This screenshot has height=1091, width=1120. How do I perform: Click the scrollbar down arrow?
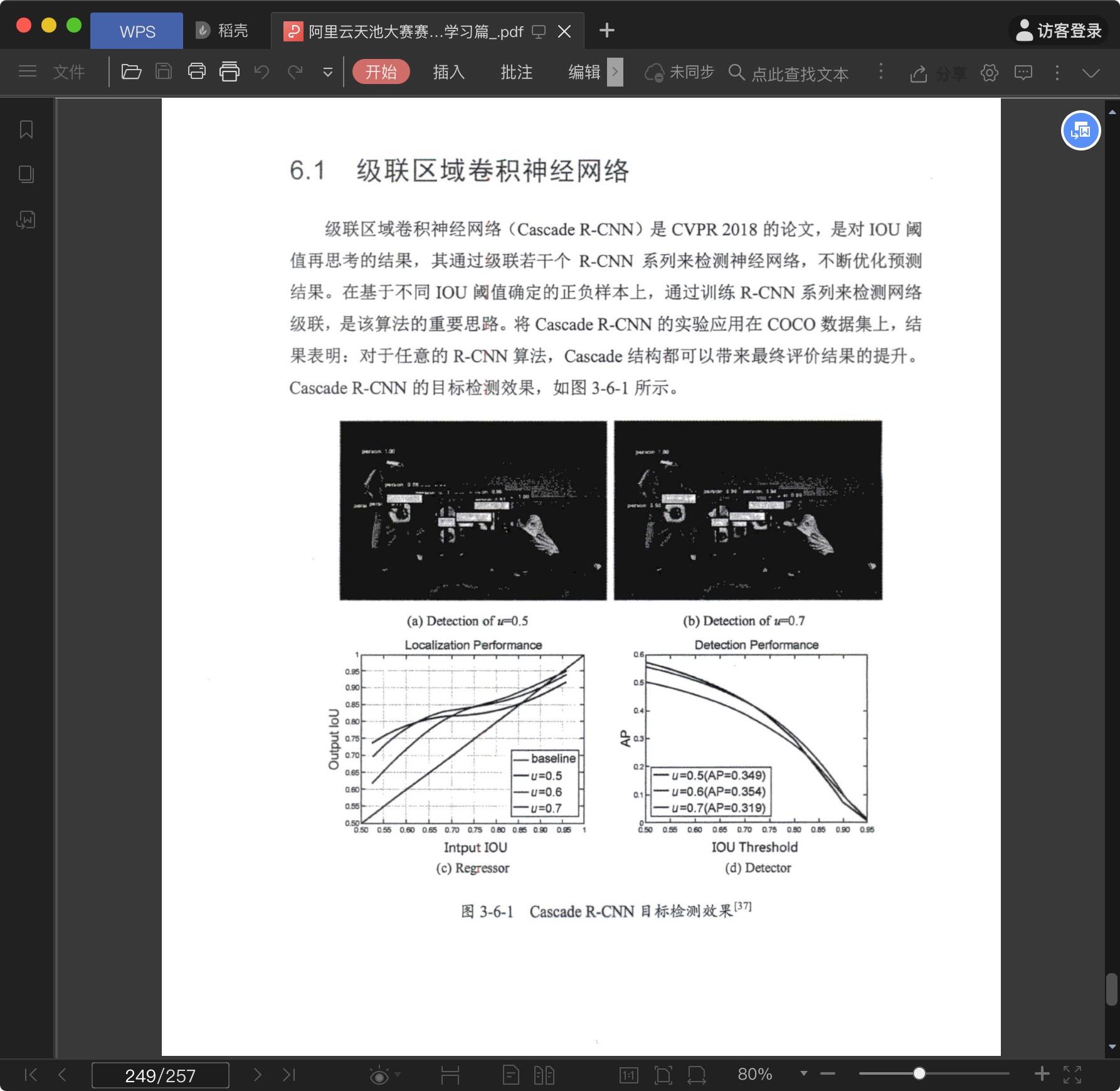1112,1046
